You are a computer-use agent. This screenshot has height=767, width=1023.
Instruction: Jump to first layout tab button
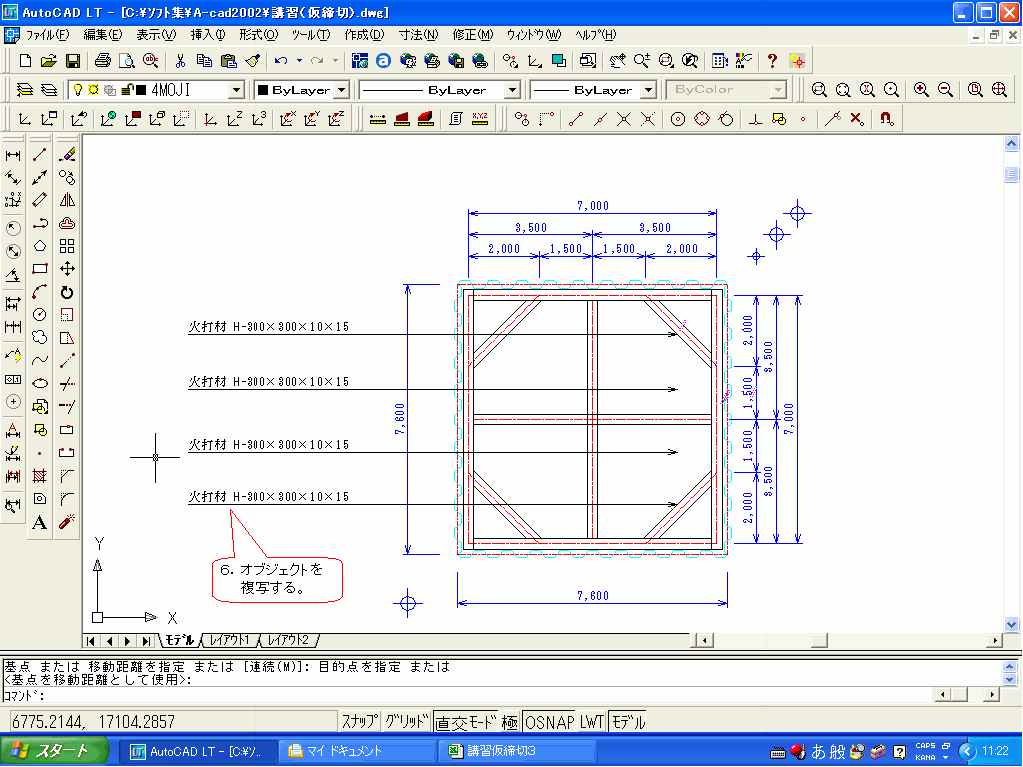[x=91, y=641]
